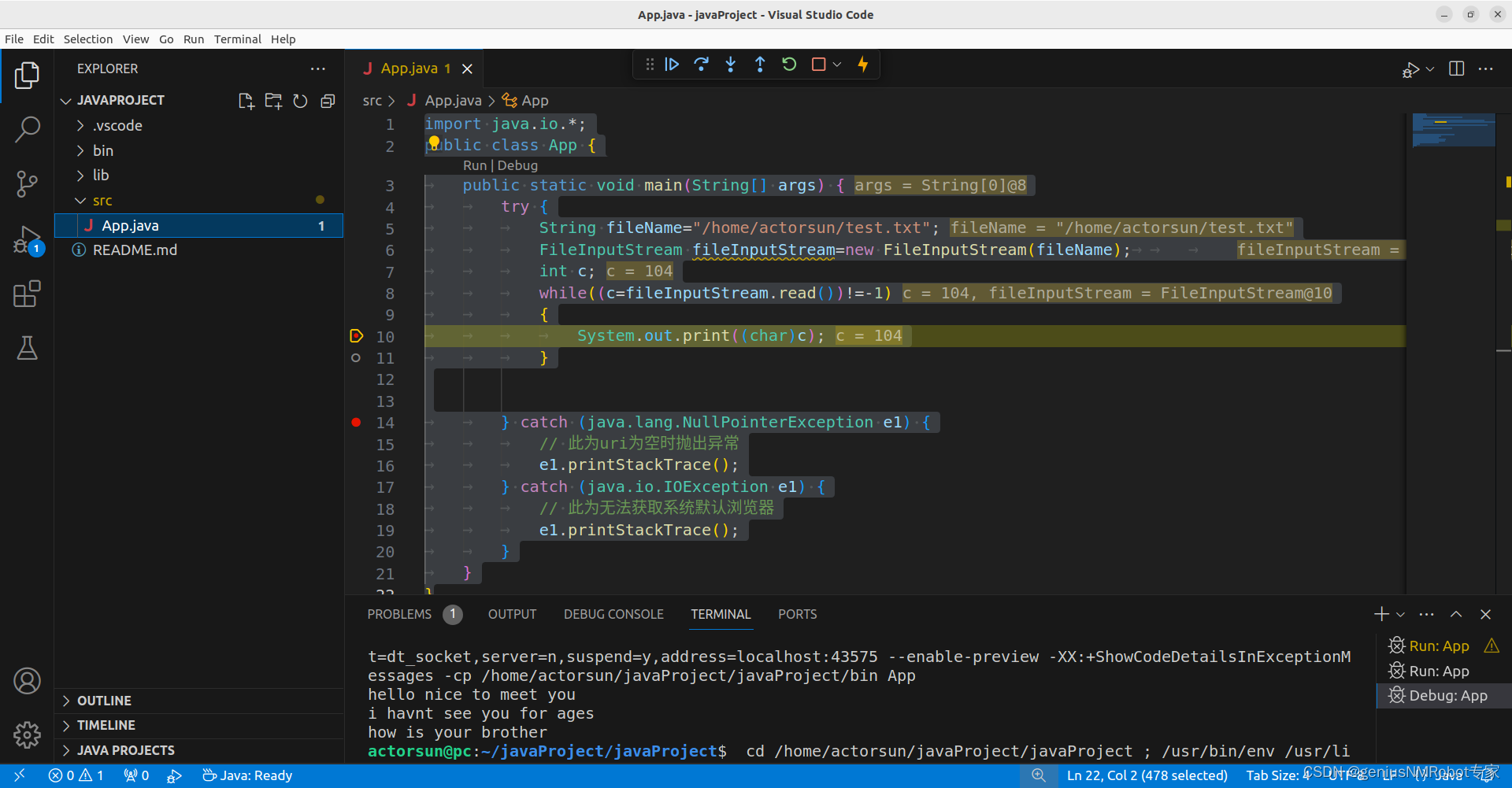Restart the debug session
Image resolution: width=1512 pixels, height=788 pixels.
coord(789,65)
